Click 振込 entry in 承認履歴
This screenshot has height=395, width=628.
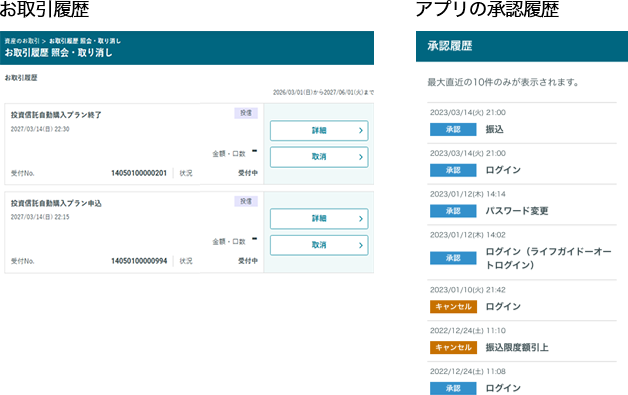click(x=495, y=129)
